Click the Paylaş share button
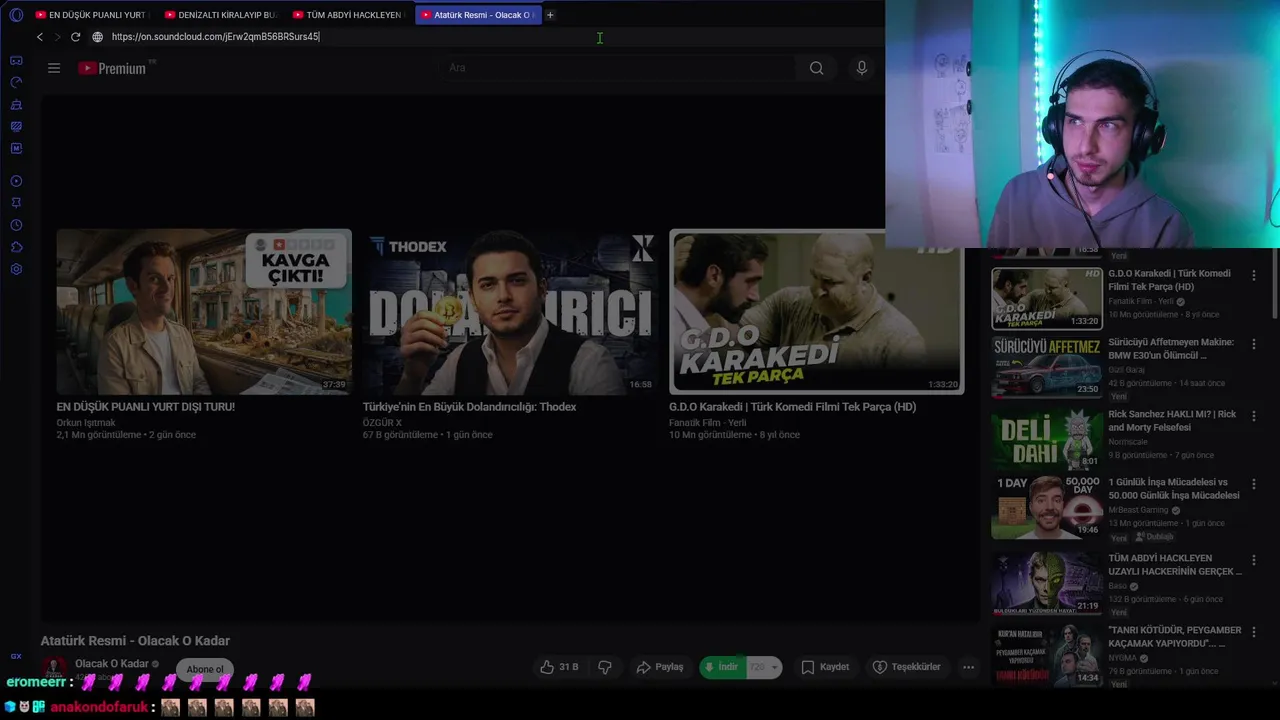The height and width of the screenshot is (720, 1280). [660, 667]
